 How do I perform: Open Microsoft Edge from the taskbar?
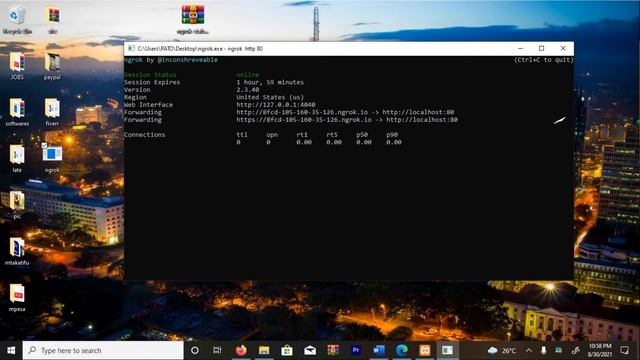click(402, 350)
